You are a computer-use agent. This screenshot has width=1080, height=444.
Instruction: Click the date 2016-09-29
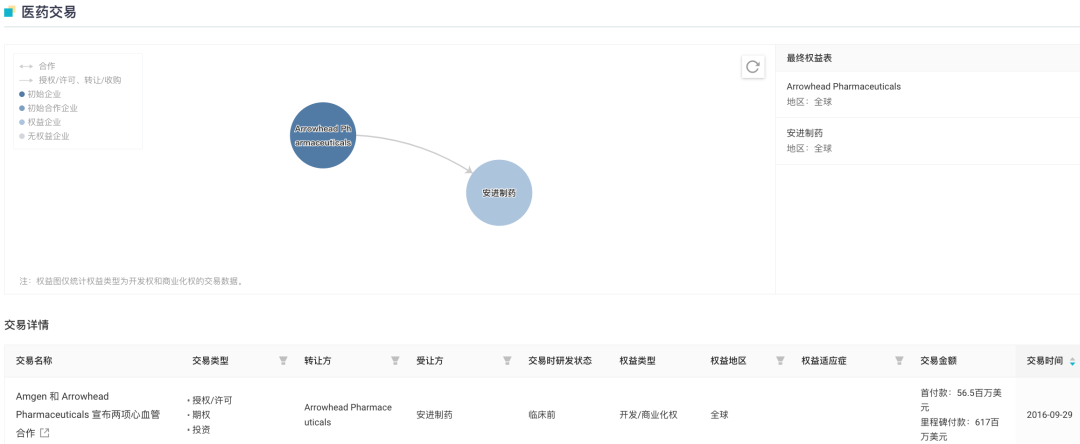tap(1049, 415)
